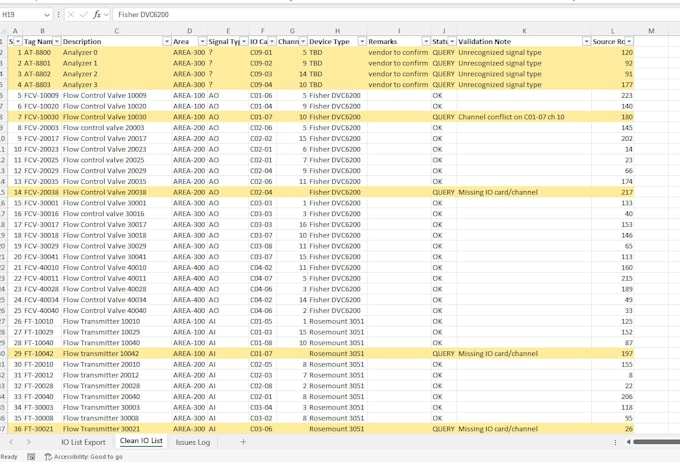Click the Analyzer 2 description cell
The height and width of the screenshot is (462, 680).
click(117, 74)
